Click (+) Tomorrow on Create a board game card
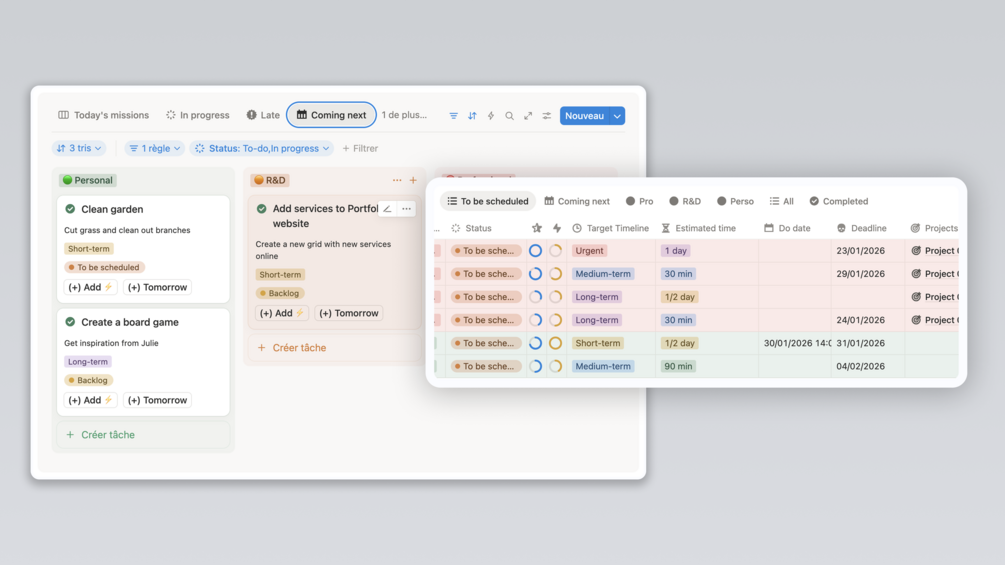The height and width of the screenshot is (565, 1005). click(x=157, y=400)
